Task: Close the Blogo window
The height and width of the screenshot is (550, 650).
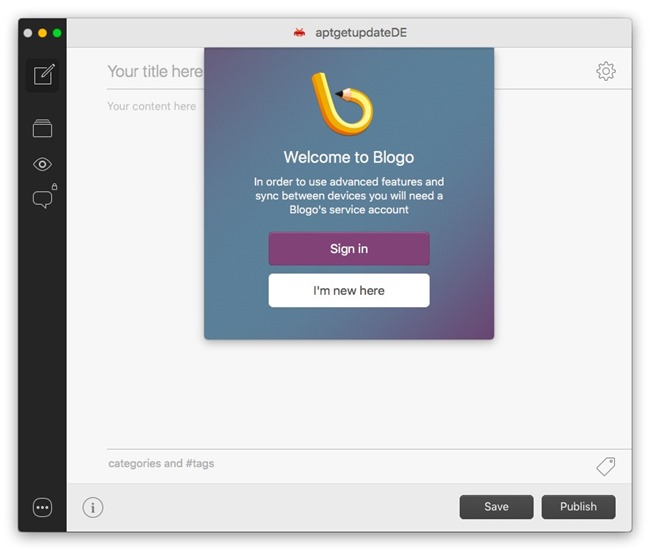Action: [x=28, y=33]
